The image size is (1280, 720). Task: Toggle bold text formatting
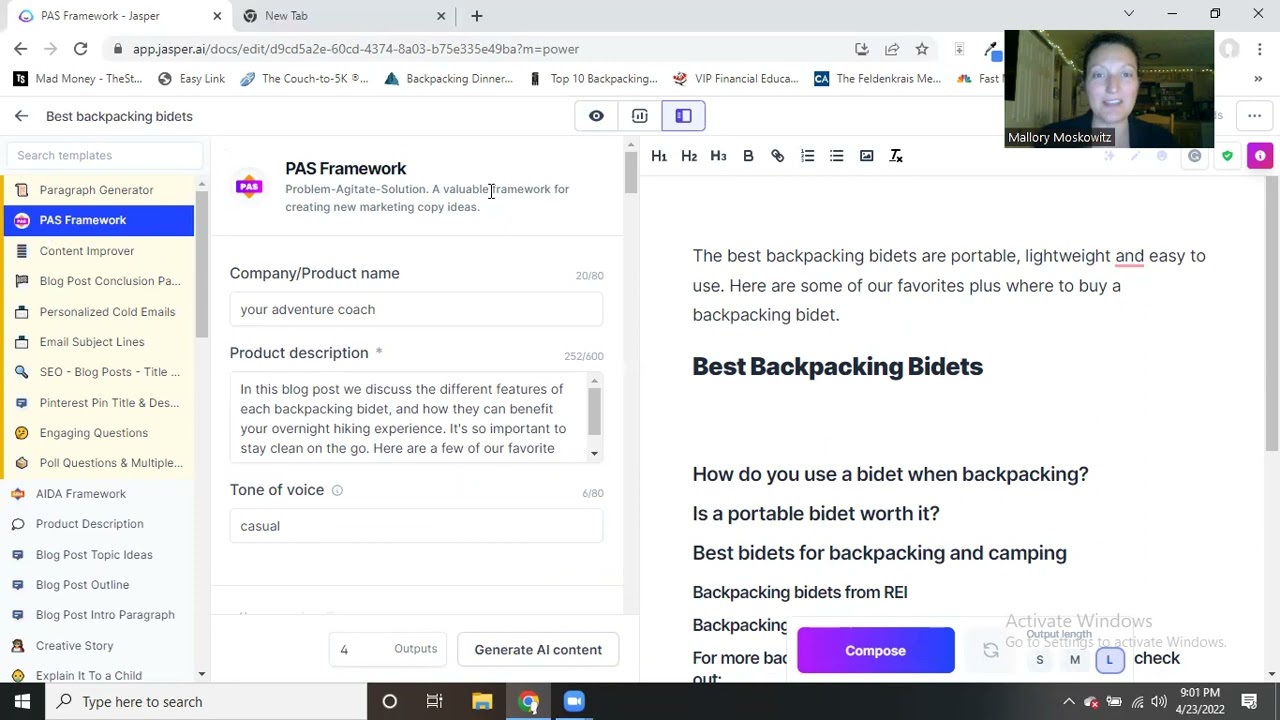coord(748,156)
